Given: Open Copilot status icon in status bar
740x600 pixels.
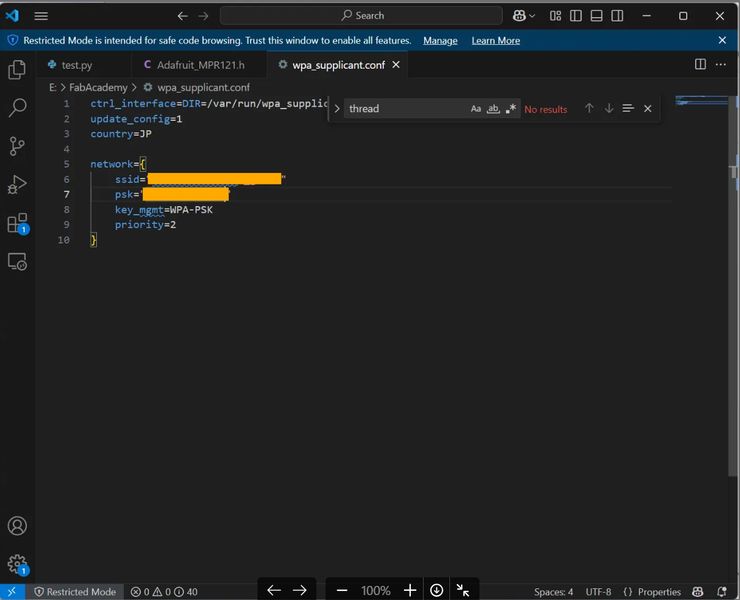Looking at the screenshot, I should coord(698,592).
